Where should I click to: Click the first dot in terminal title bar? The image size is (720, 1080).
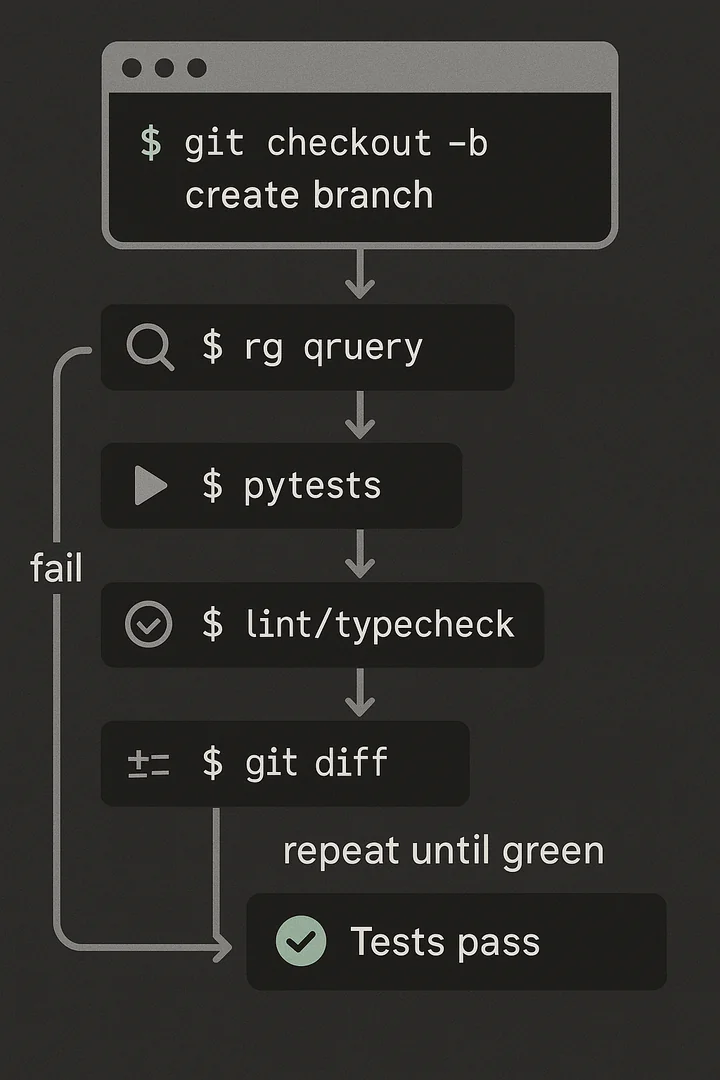click(x=132, y=68)
